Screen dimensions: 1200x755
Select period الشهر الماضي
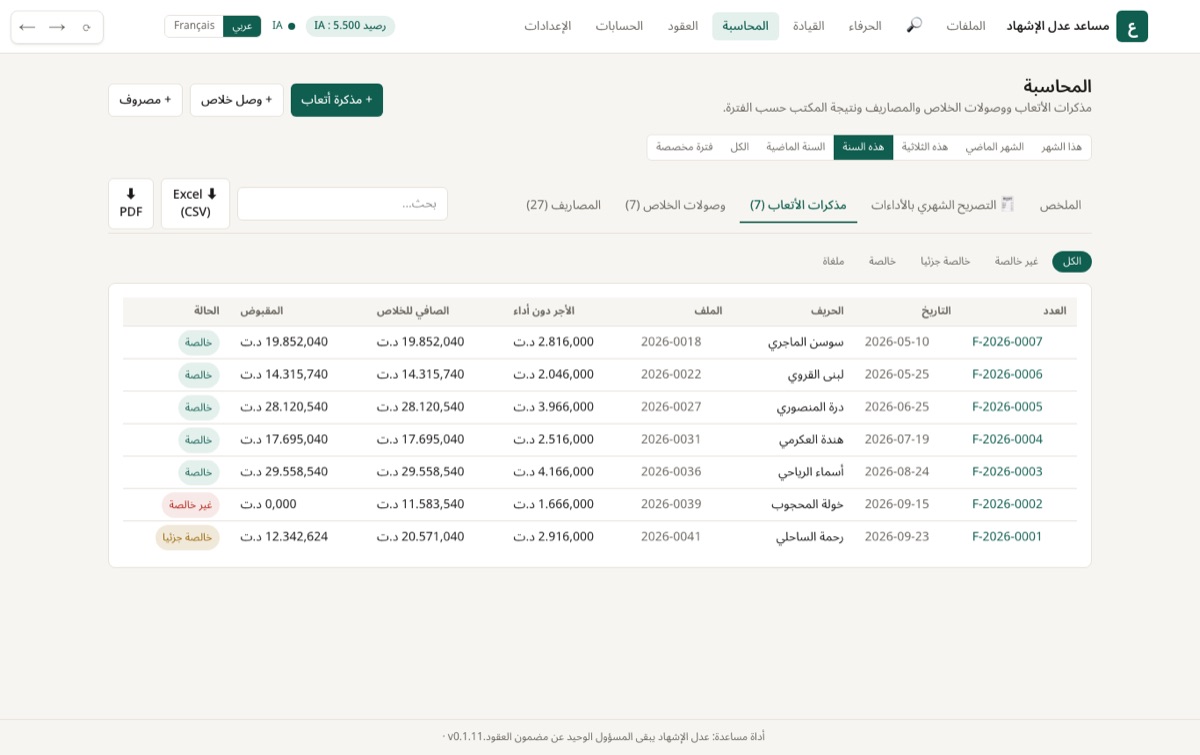994,147
